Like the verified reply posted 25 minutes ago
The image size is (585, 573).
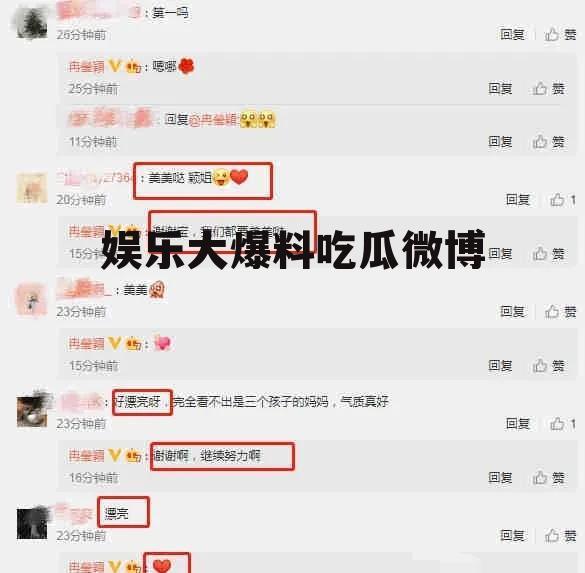click(548, 89)
